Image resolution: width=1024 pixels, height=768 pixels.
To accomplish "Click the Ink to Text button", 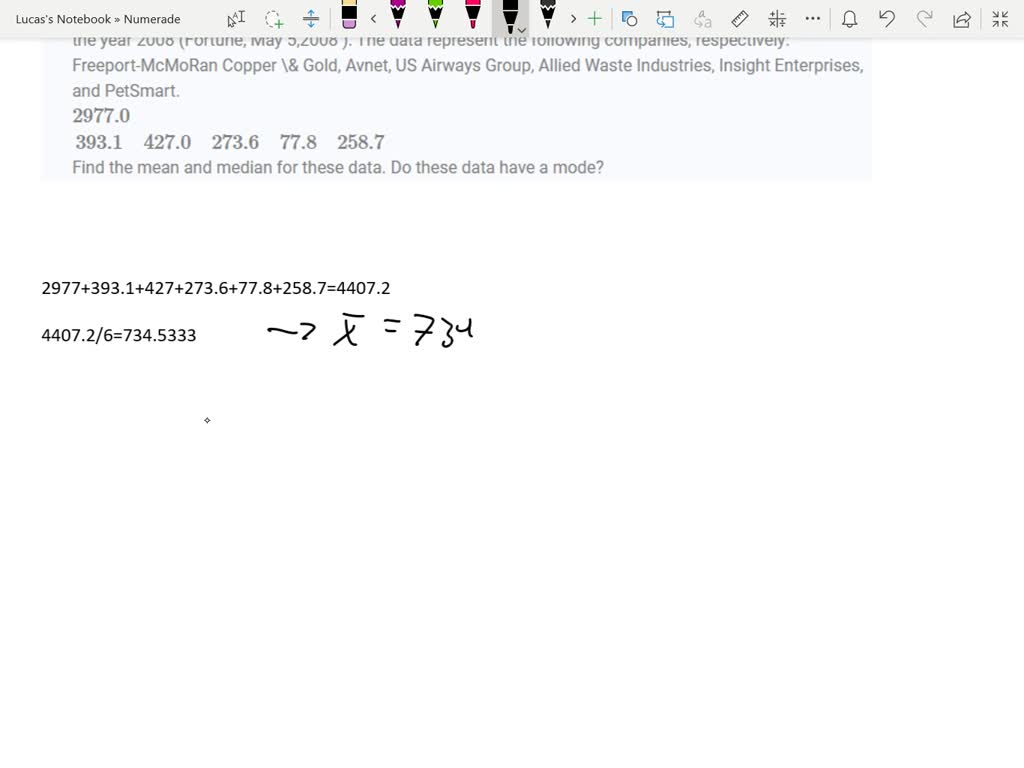I will coord(703,19).
